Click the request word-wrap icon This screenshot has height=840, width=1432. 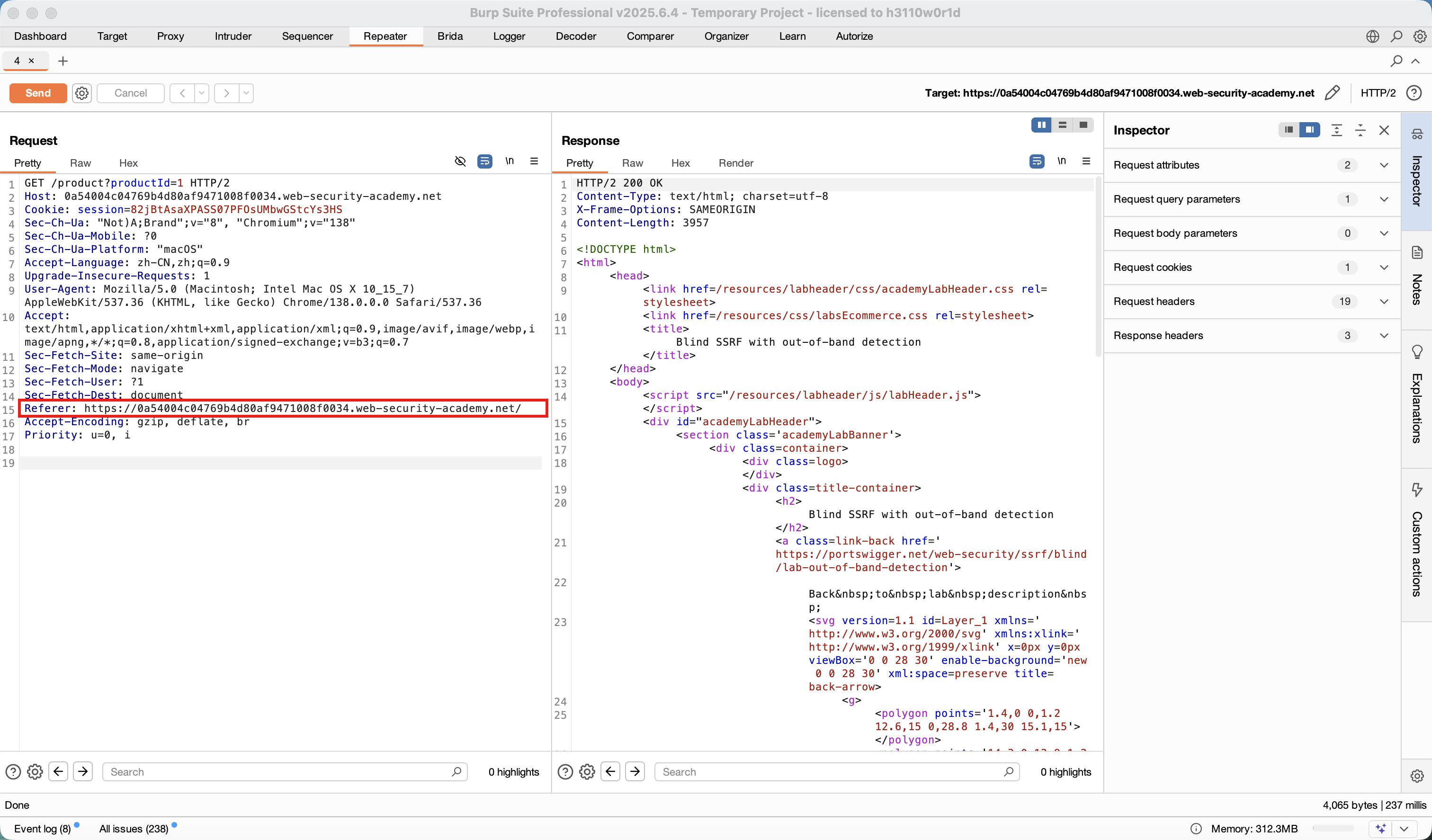485,161
